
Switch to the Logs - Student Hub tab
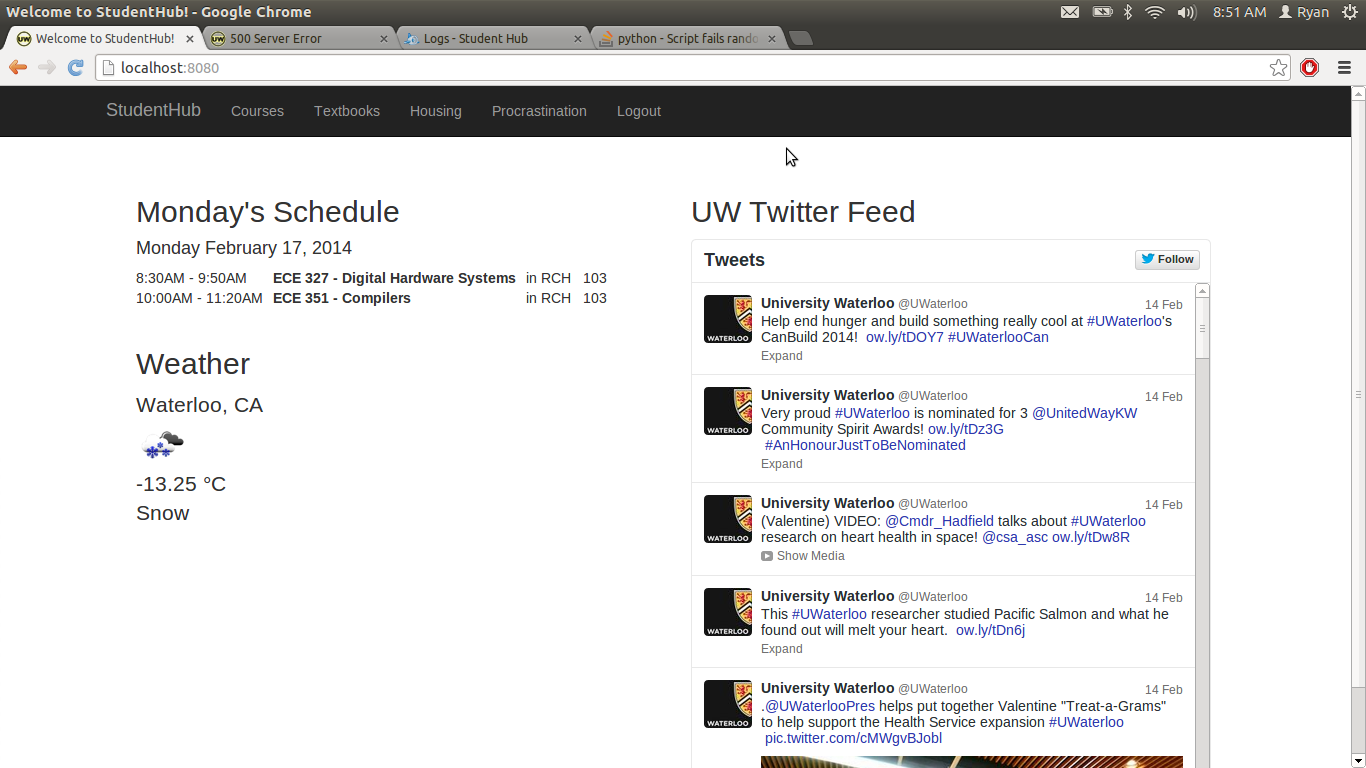[494, 39]
